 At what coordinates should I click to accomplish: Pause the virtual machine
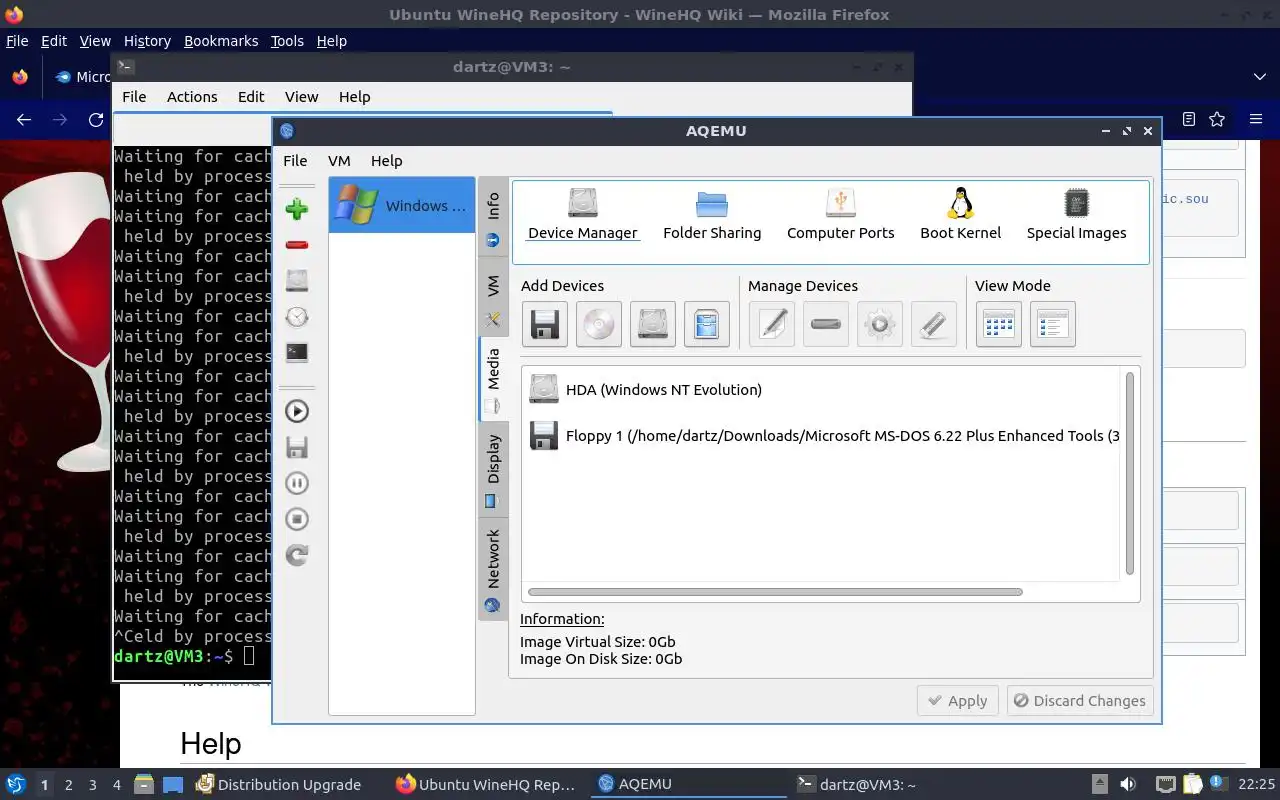pyautogui.click(x=297, y=483)
